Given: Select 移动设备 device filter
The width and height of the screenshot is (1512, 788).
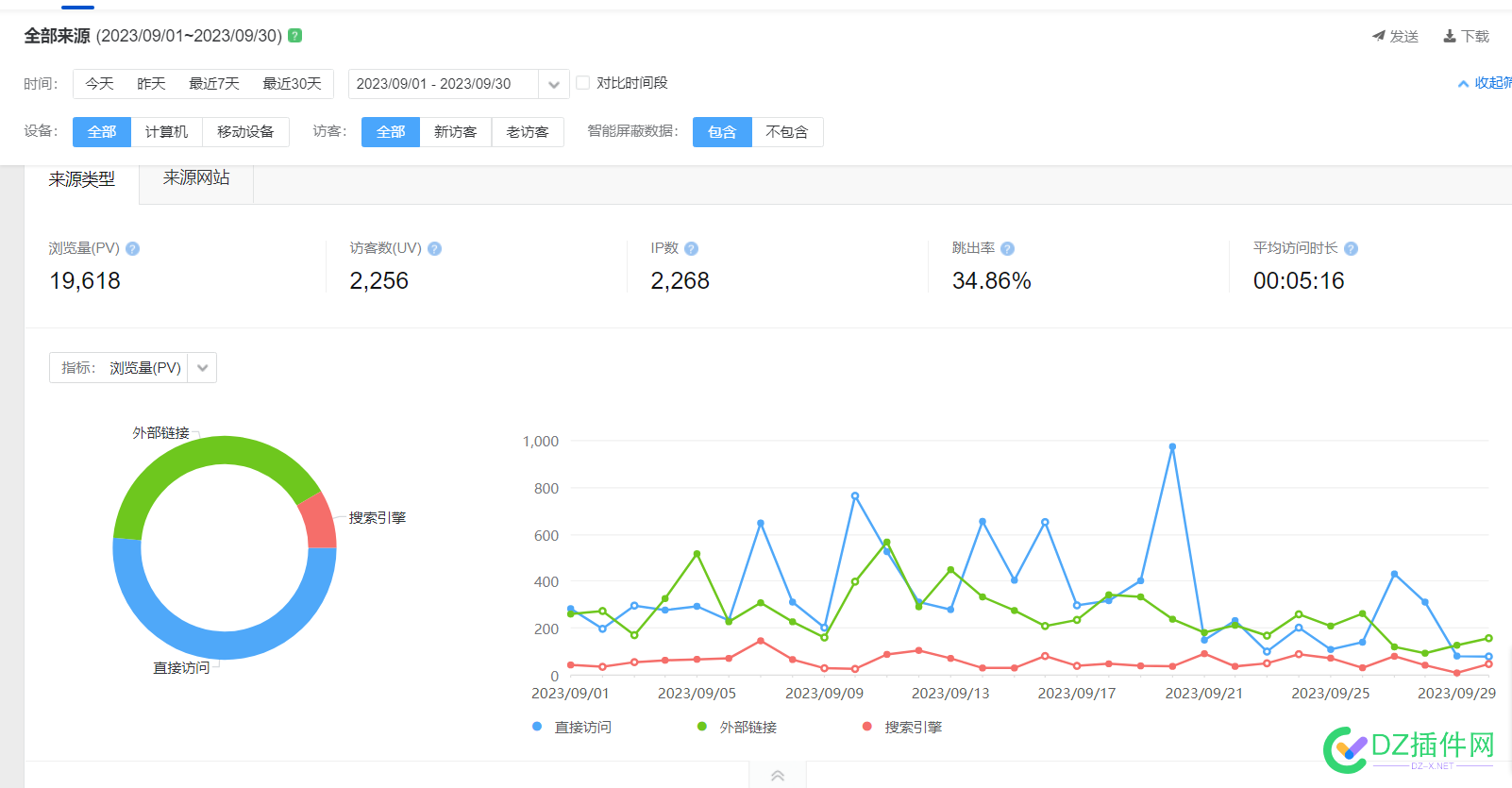Looking at the screenshot, I should tap(245, 132).
